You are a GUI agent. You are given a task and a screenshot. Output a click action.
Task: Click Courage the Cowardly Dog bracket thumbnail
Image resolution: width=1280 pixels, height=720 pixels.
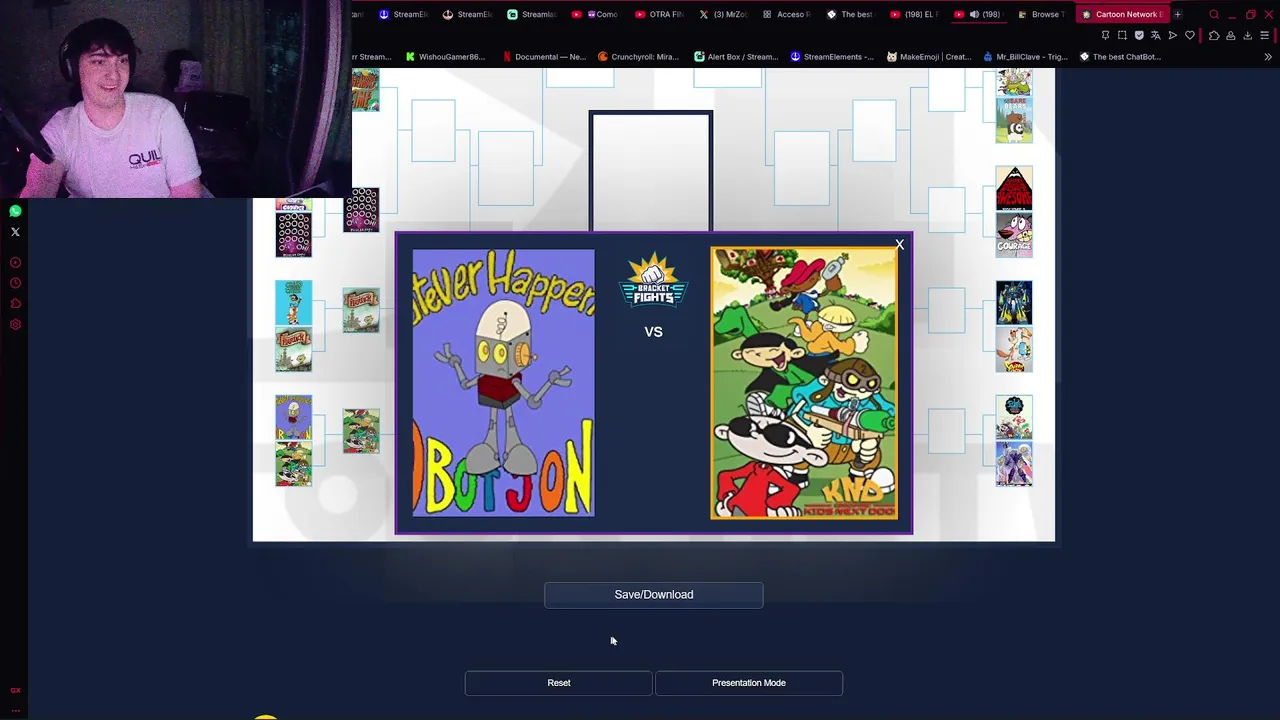coord(1014,235)
